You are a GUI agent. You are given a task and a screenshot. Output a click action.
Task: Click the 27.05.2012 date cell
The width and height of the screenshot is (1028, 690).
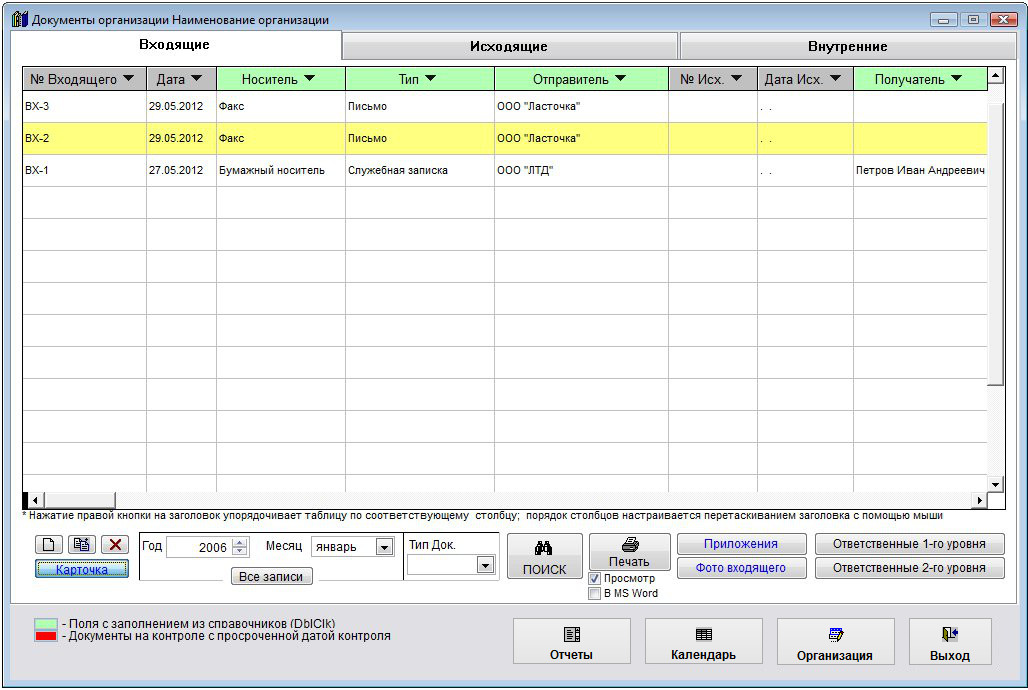tap(182, 171)
